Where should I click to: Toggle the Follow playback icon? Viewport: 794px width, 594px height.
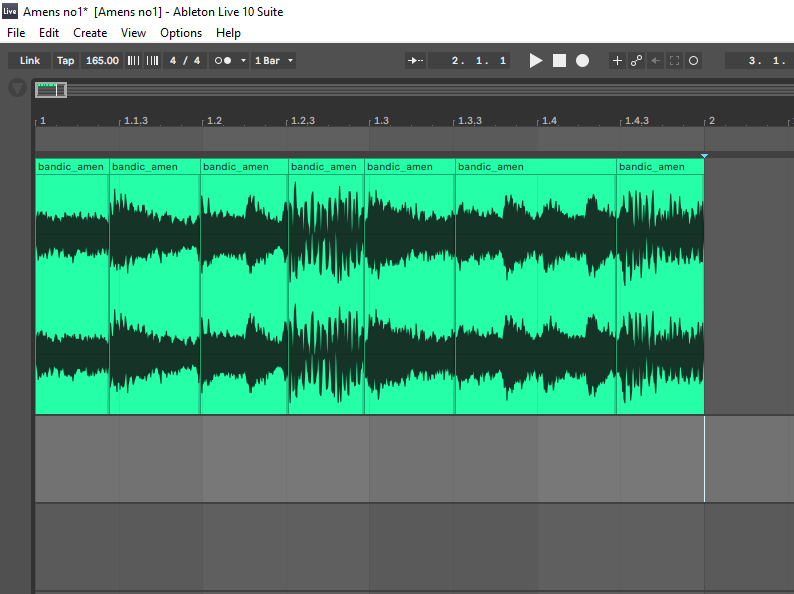415,61
